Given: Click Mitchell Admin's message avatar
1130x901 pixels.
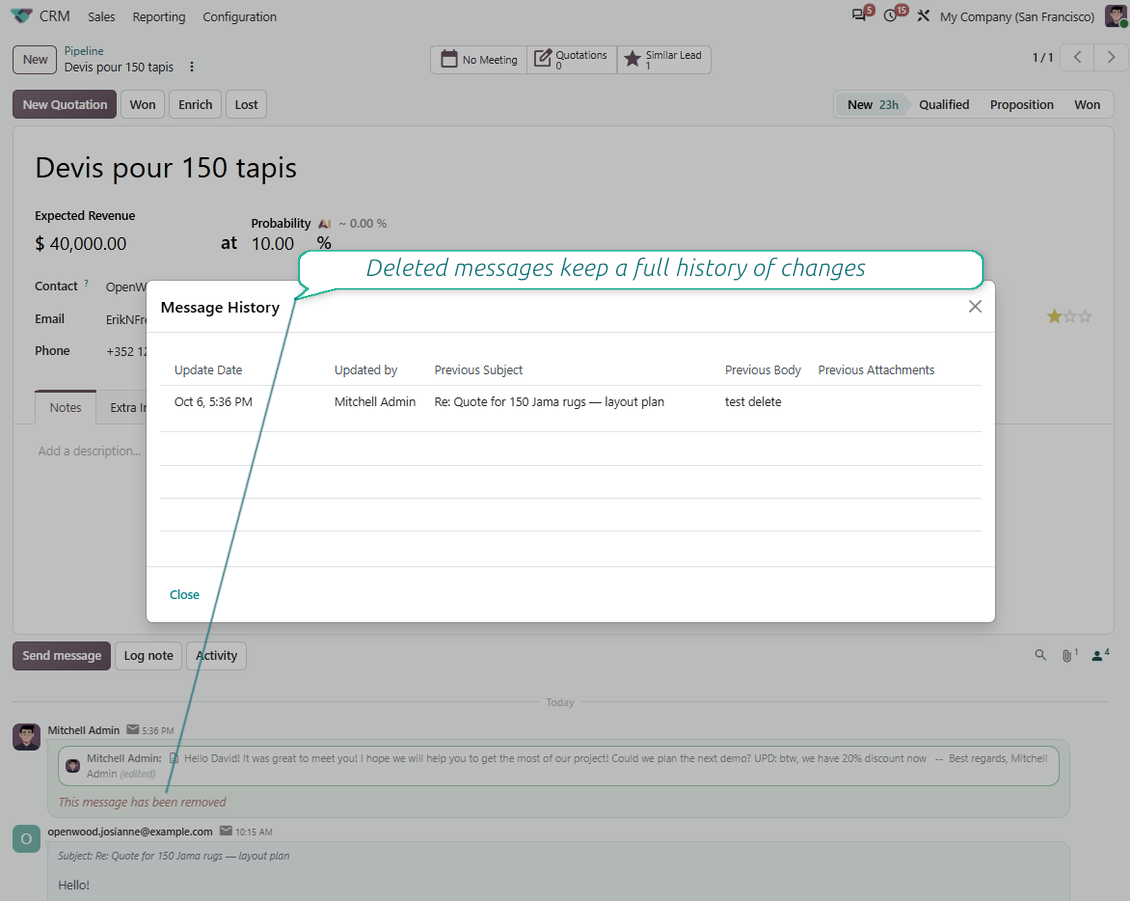Looking at the screenshot, I should 27,737.
